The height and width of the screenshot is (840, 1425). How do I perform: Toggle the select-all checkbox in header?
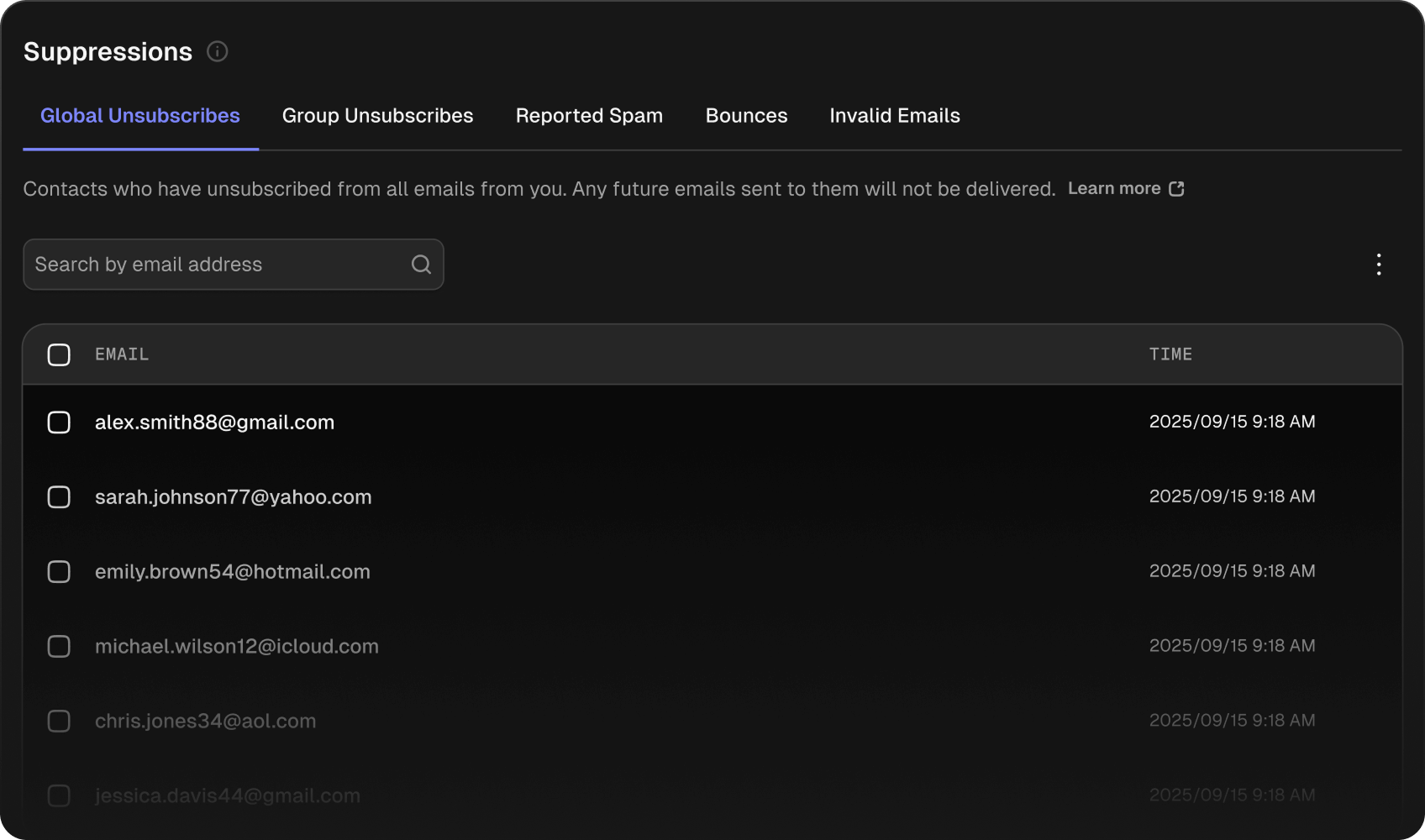click(x=59, y=354)
